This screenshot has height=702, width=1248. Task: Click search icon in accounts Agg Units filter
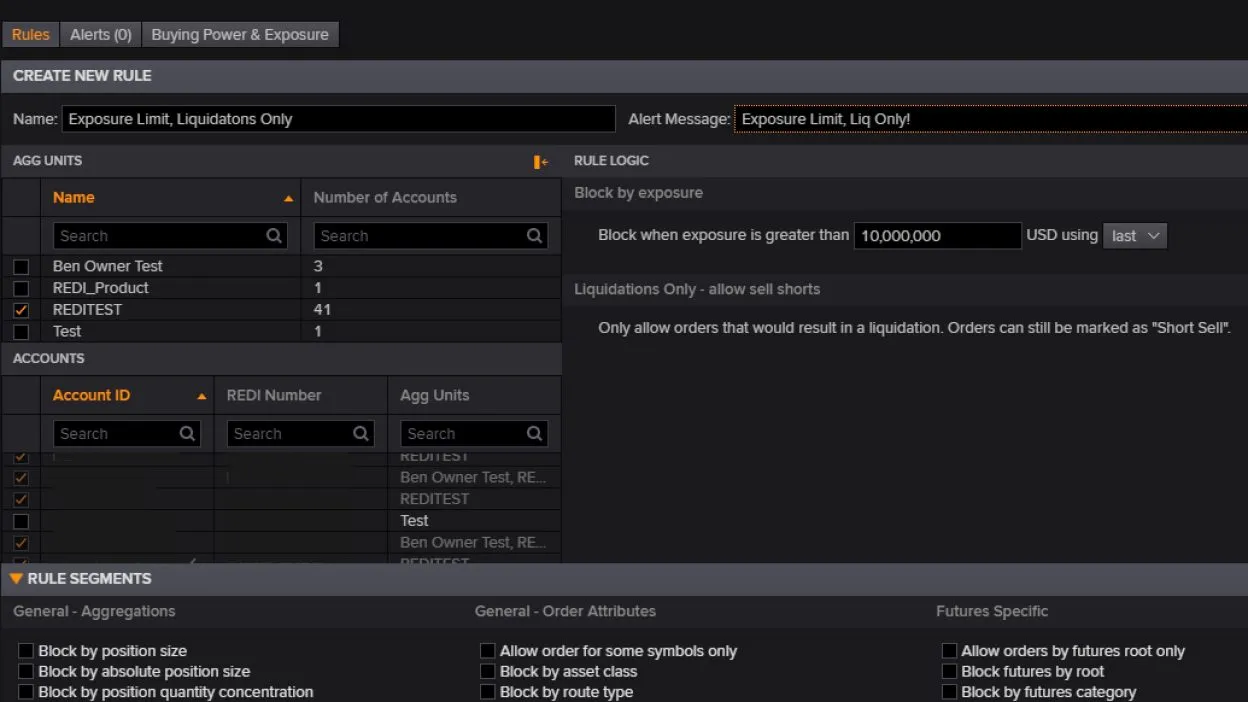tap(535, 434)
